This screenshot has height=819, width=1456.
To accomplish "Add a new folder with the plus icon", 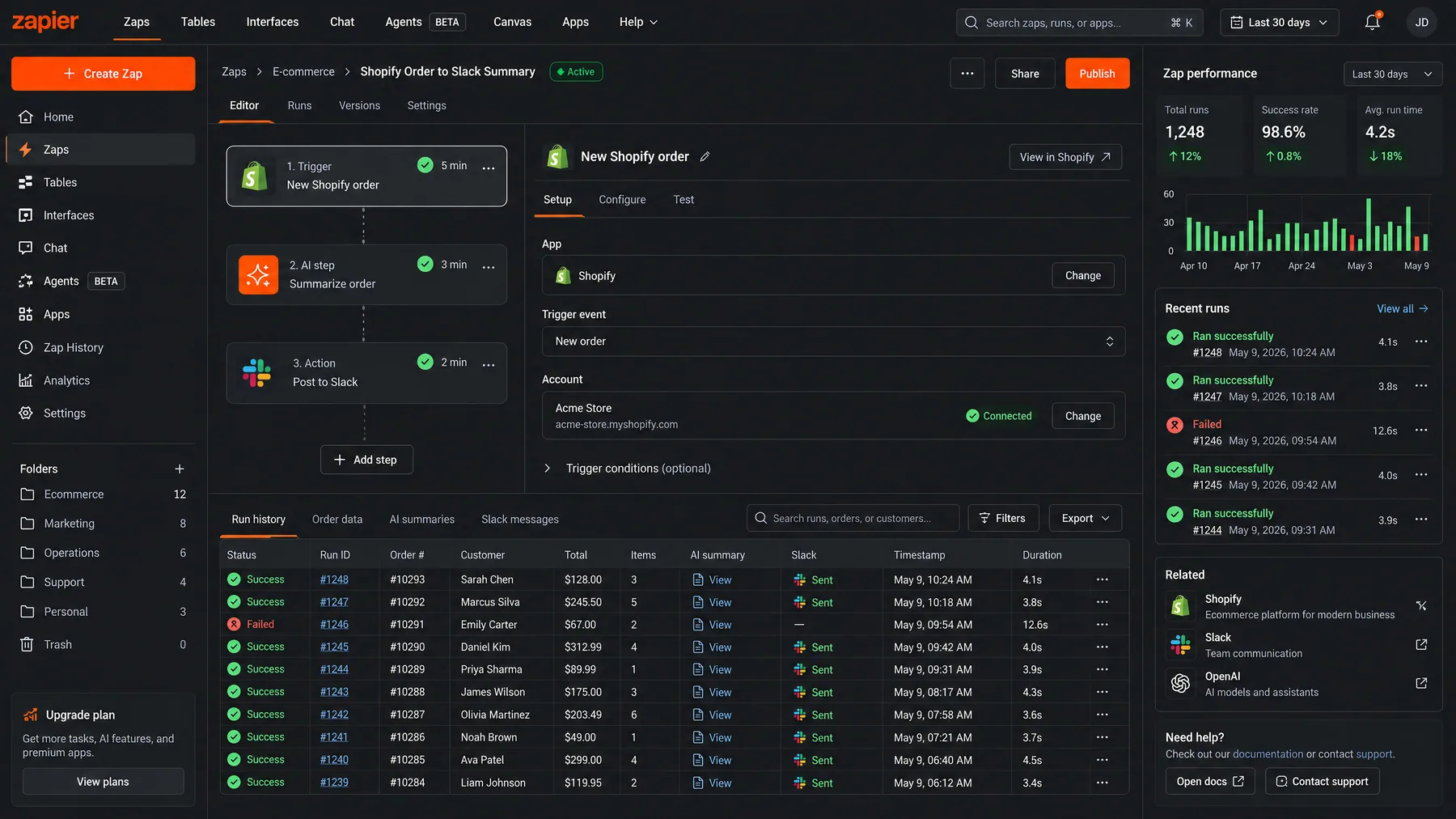I will 180,469.
